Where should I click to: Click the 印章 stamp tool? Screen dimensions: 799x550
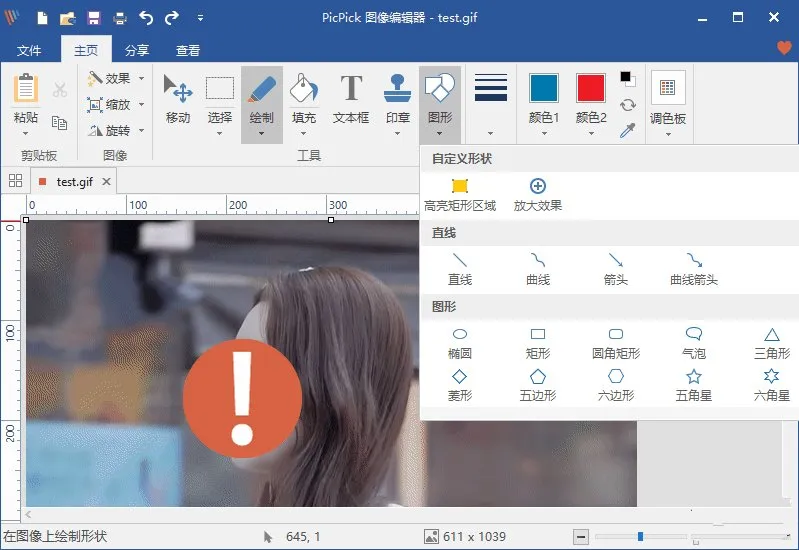[398, 100]
